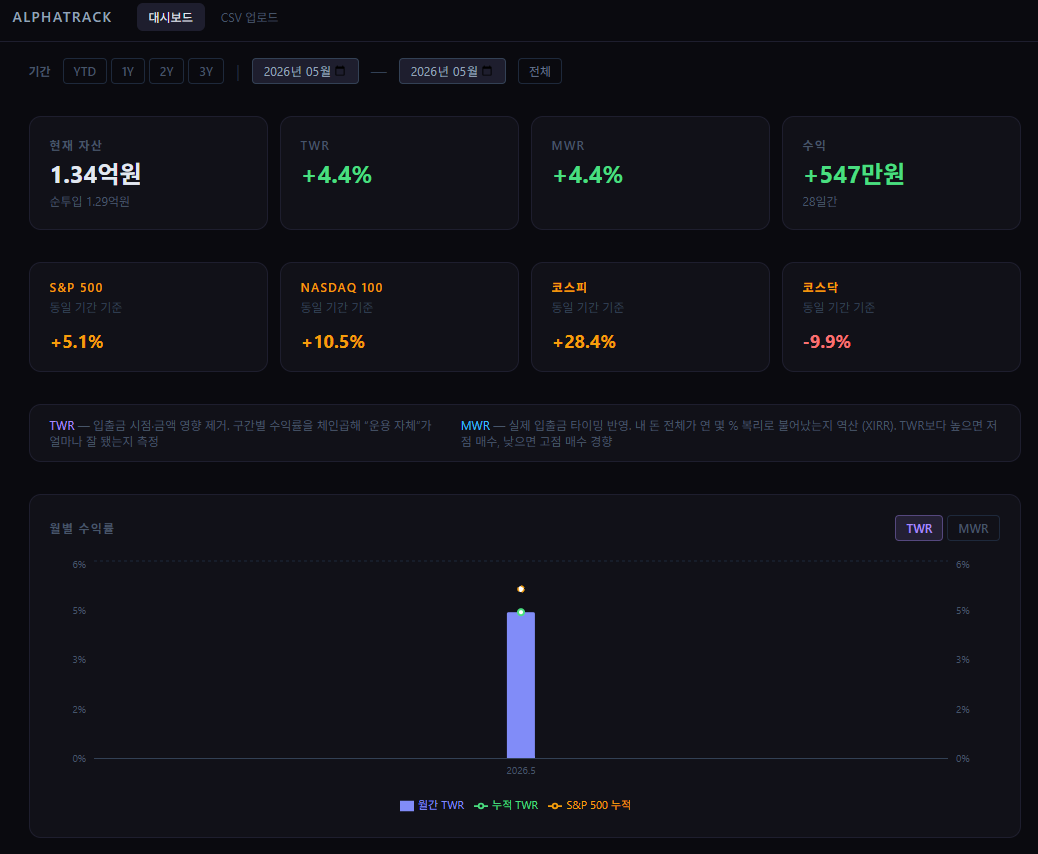The height and width of the screenshot is (854, 1038).
Task: Click the MWR card +4.4% value
Action: pyautogui.click(x=587, y=175)
